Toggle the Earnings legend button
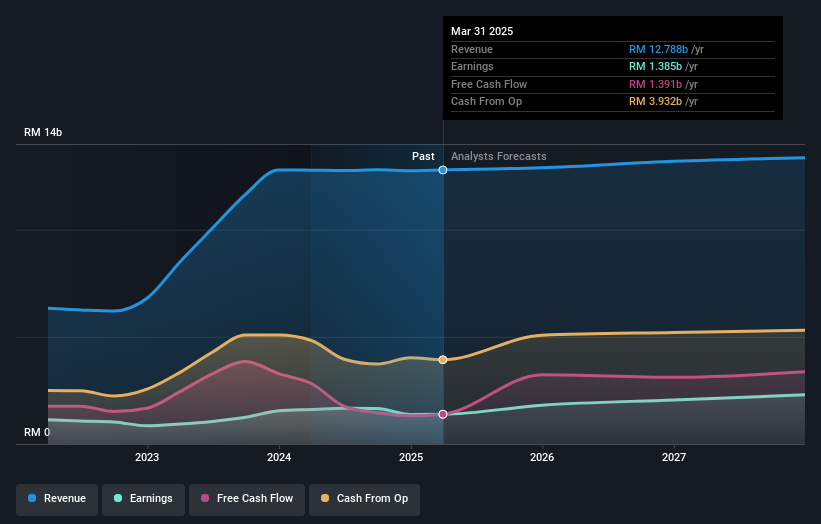The height and width of the screenshot is (524, 821). (143, 499)
